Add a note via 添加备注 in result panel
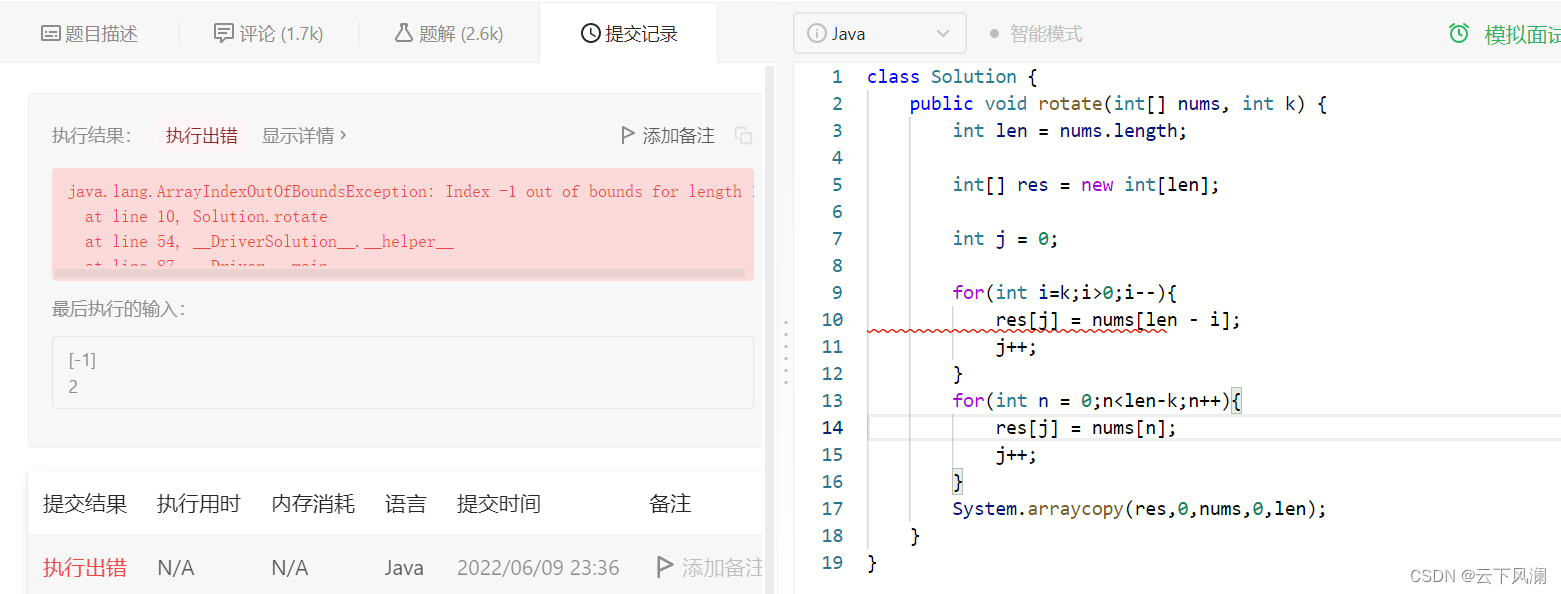Viewport: 1561px width, 594px height. click(668, 135)
